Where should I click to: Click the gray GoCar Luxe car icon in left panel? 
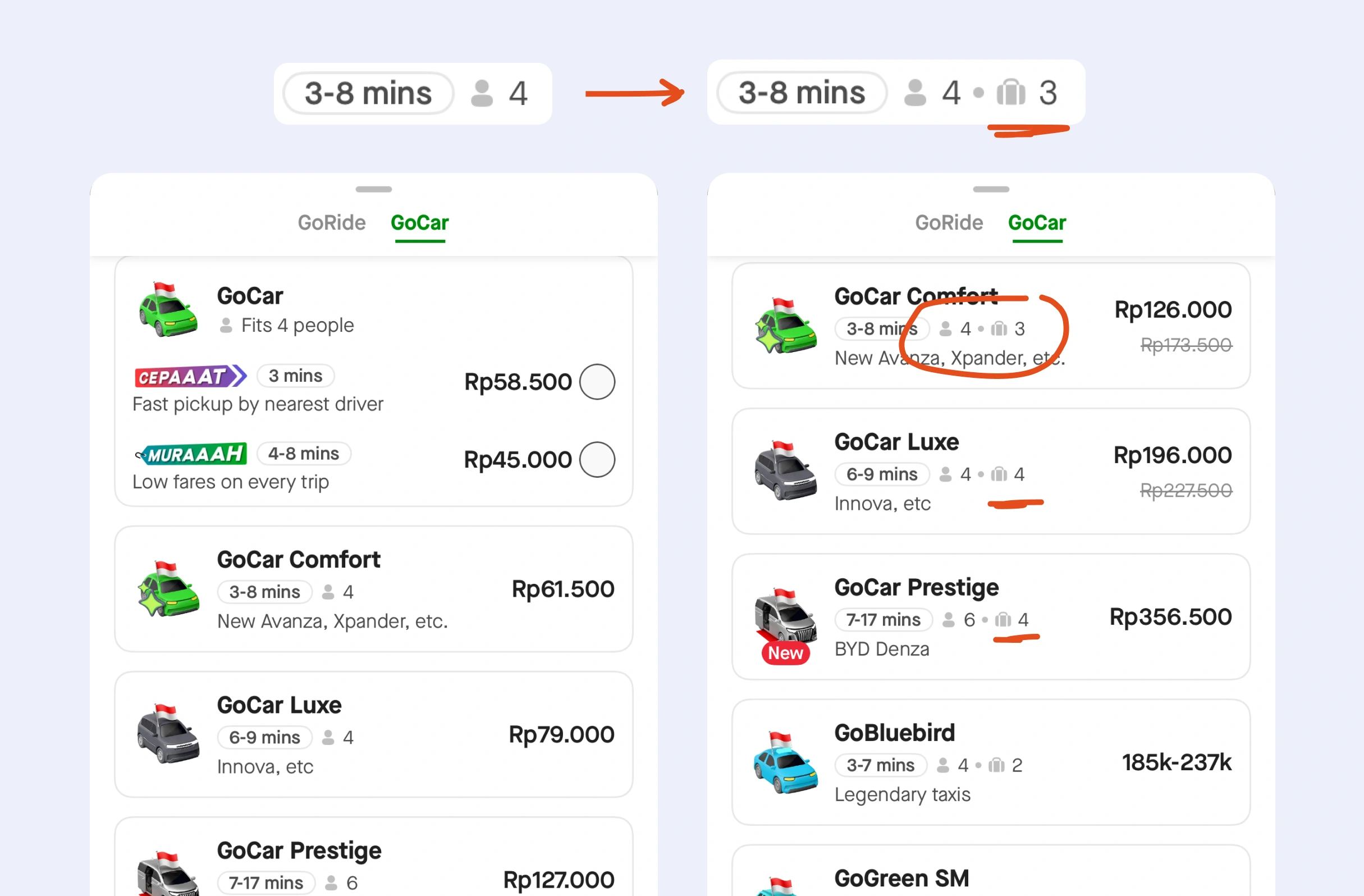(168, 734)
